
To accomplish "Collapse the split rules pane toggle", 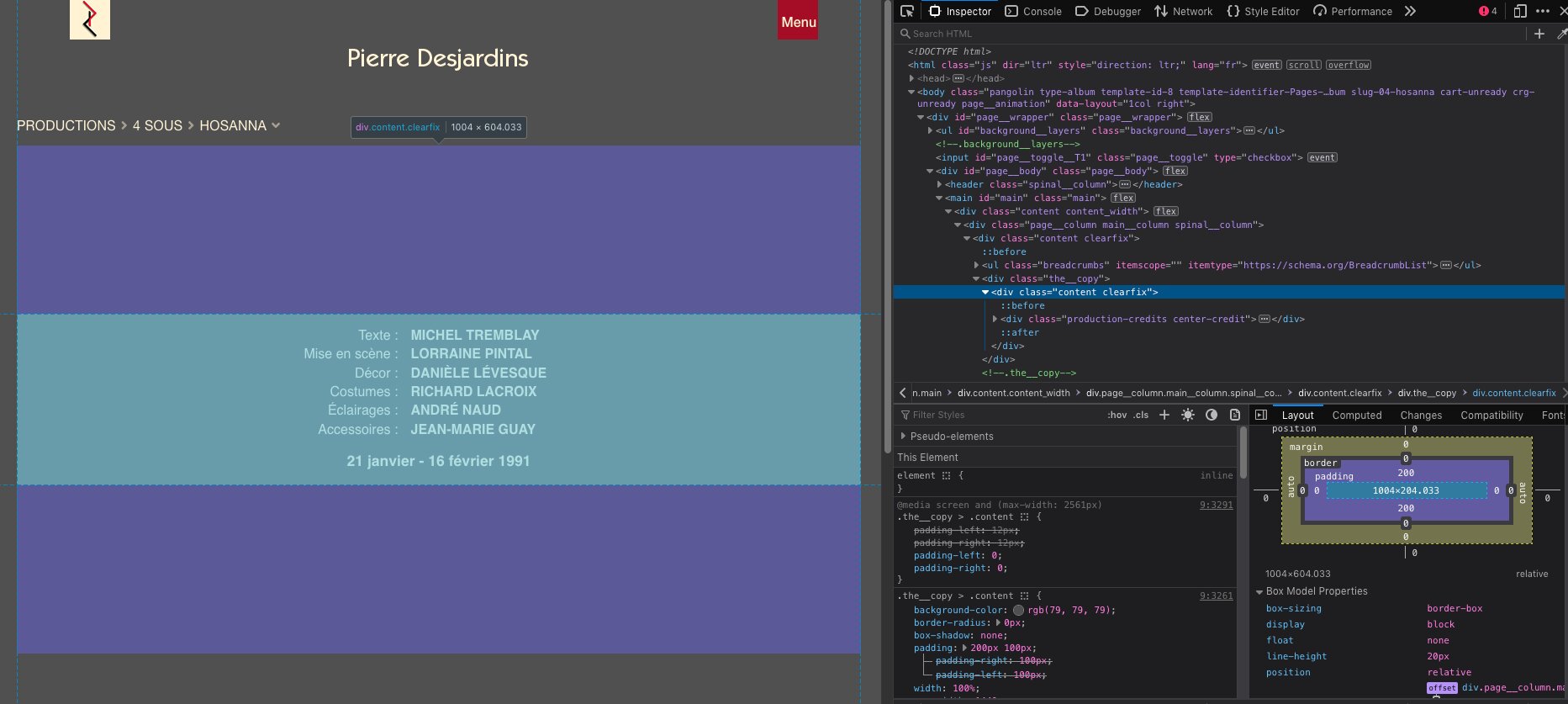I will (x=1261, y=415).
